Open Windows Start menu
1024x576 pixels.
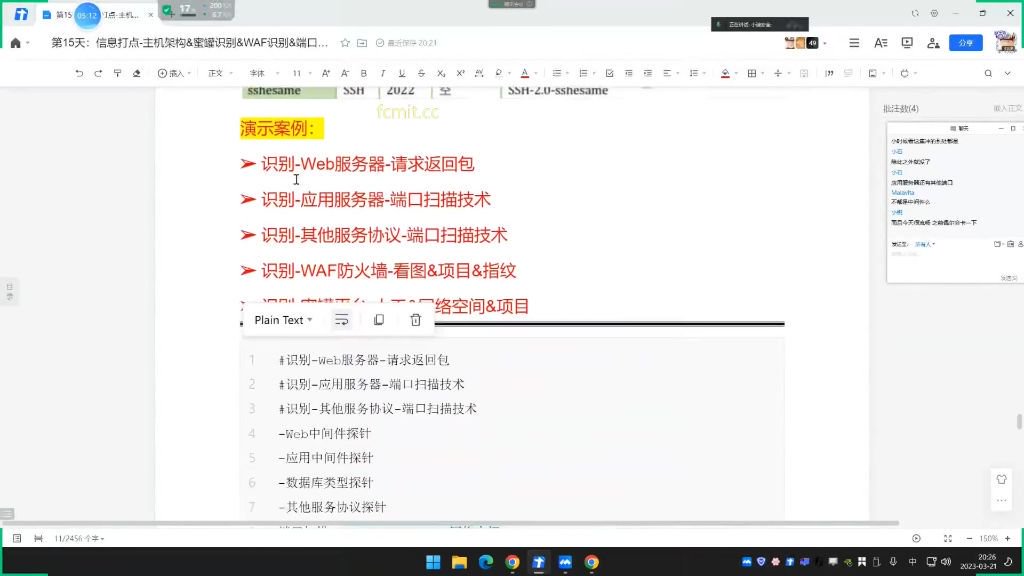[x=433, y=562]
